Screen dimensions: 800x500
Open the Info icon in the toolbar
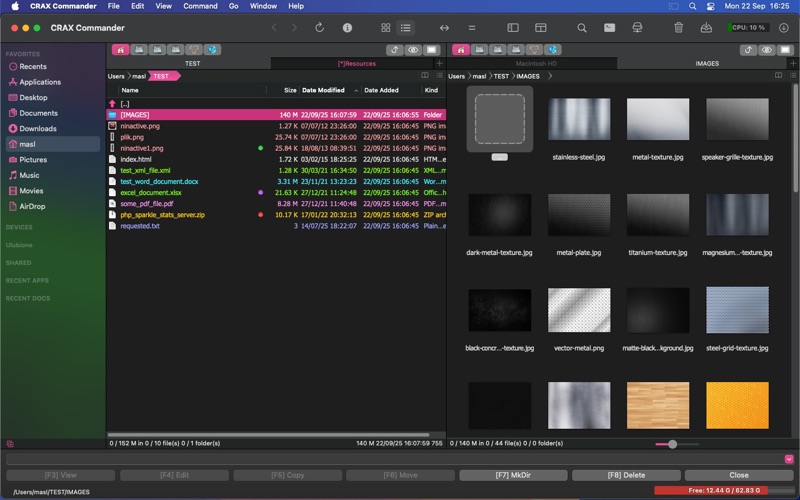(x=346, y=28)
